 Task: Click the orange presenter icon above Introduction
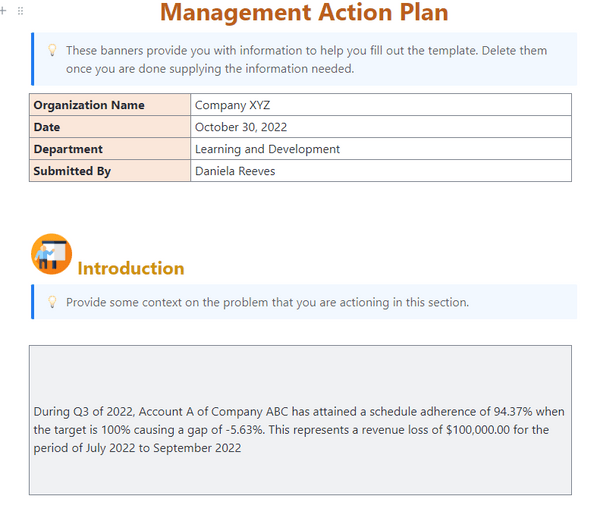tap(51, 254)
